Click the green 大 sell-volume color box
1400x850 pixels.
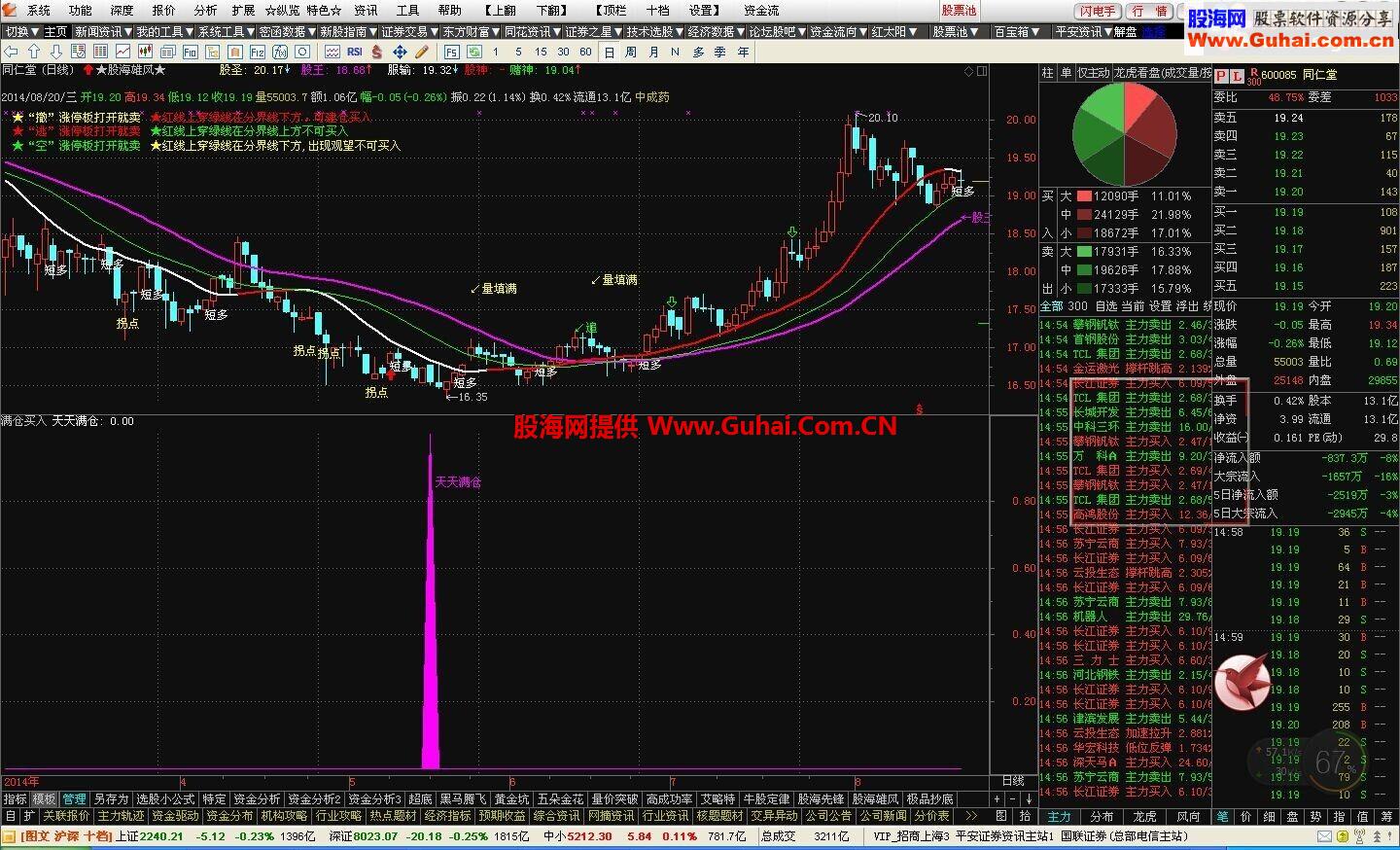coord(1085,251)
